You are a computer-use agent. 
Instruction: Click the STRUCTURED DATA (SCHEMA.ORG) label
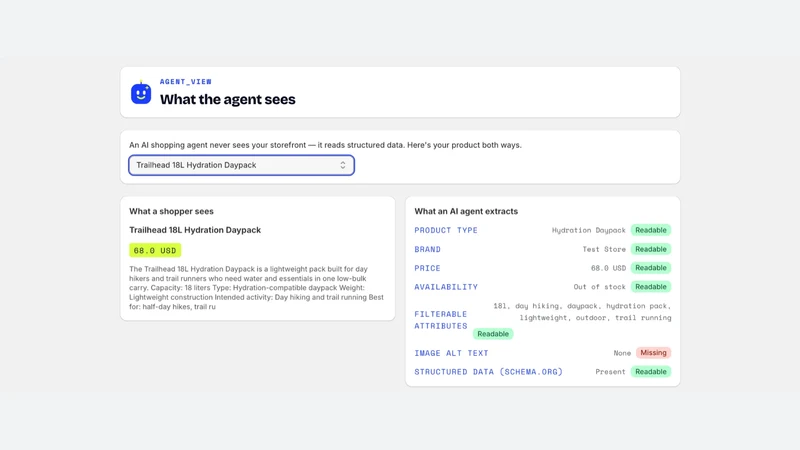point(488,371)
